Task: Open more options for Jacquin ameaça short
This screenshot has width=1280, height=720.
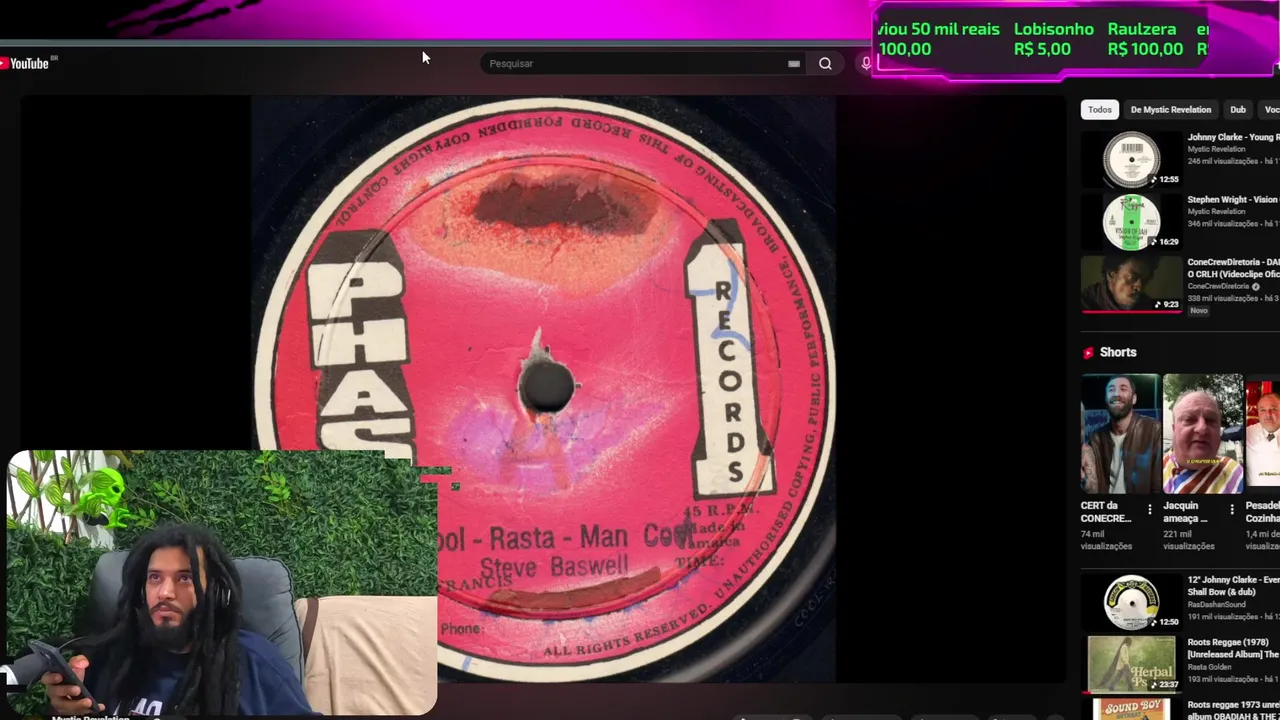Action: pos(1232,510)
